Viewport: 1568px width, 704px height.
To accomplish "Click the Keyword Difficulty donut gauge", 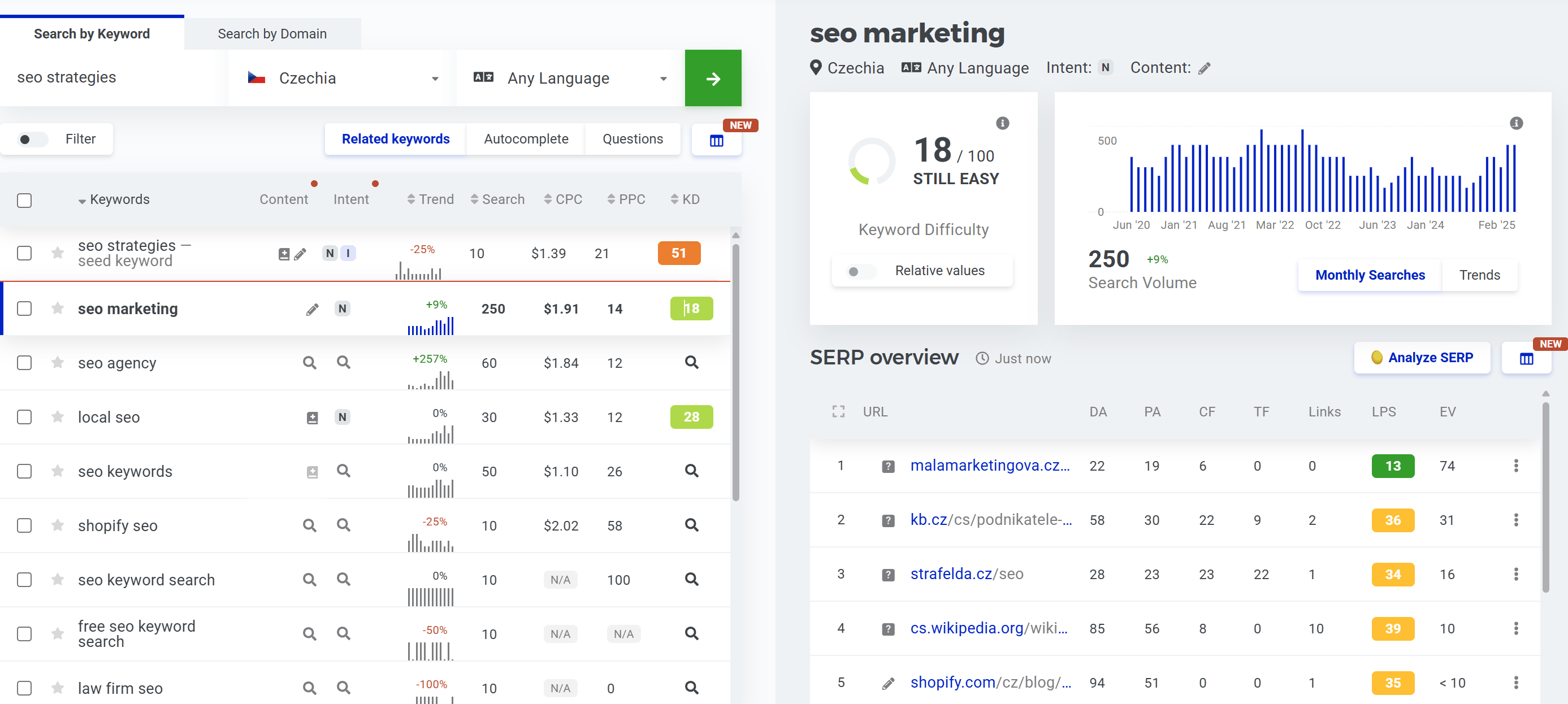I will click(x=873, y=160).
